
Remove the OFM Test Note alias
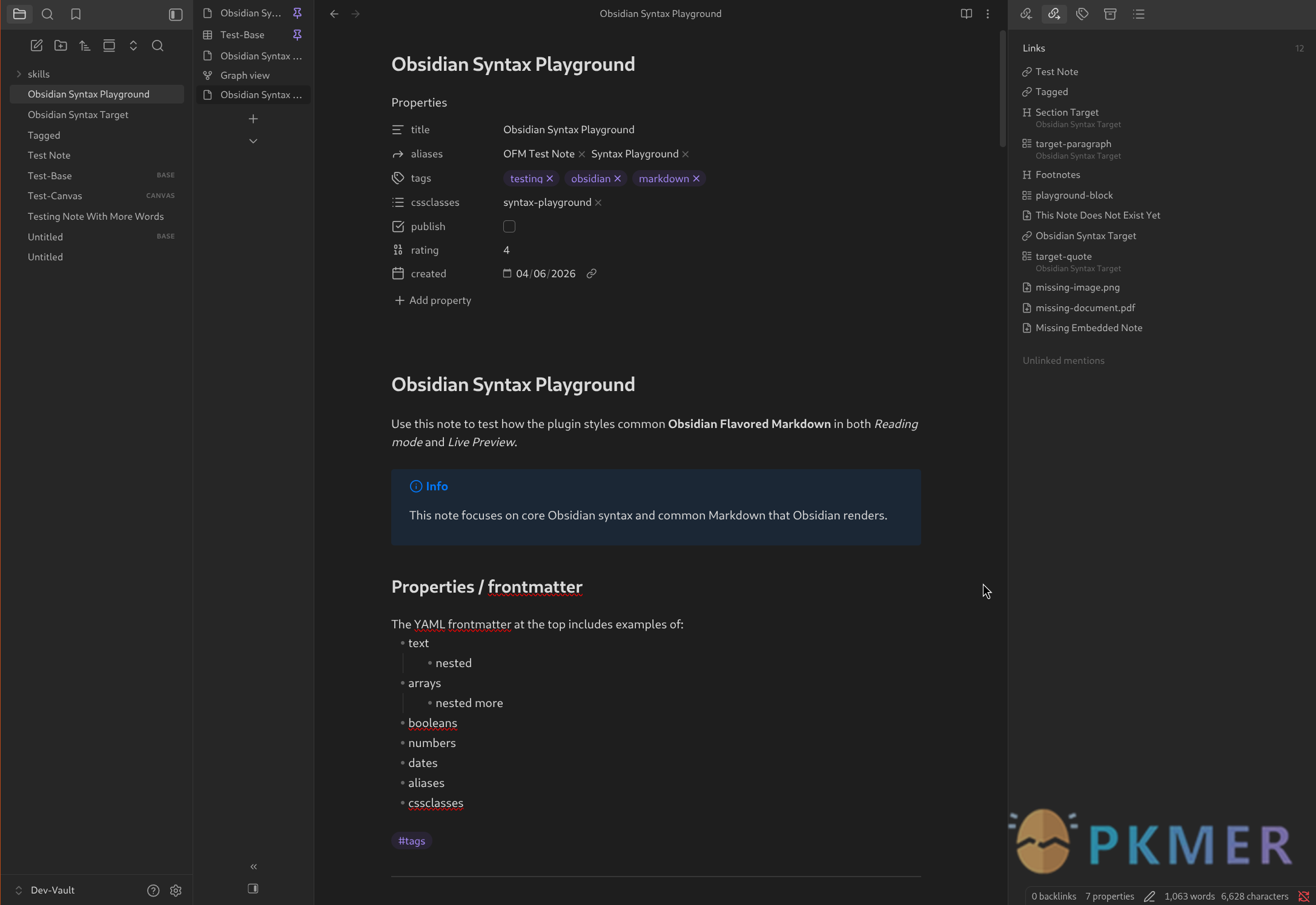coord(582,154)
